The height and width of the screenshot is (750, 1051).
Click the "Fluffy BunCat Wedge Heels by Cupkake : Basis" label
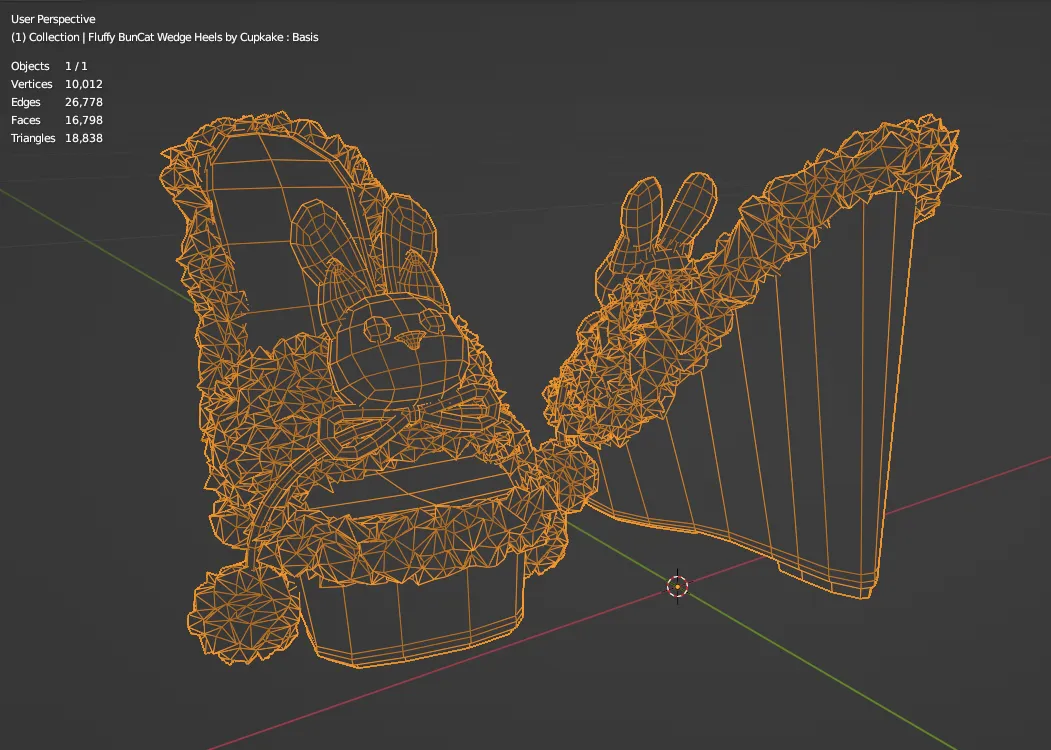pos(203,37)
